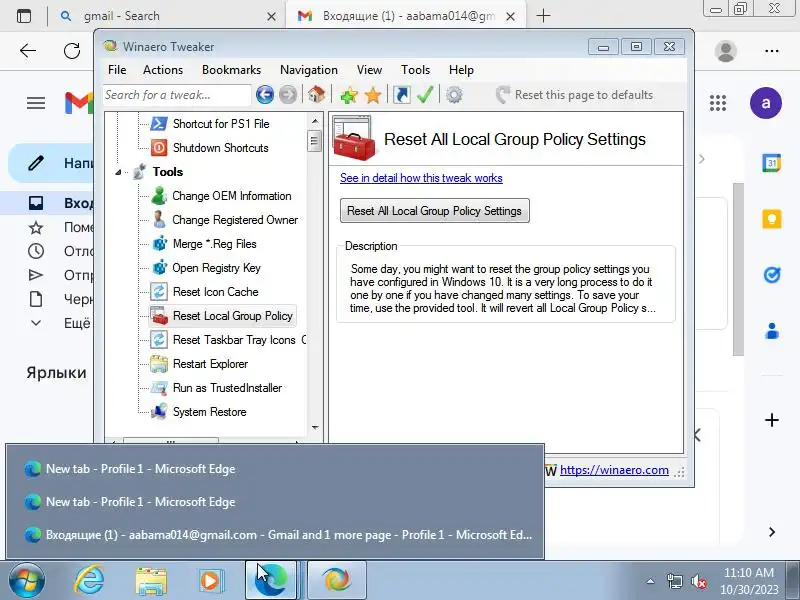Image resolution: width=800 pixels, height=600 pixels.
Task: Open the View menu
Action: click(369, 70)
